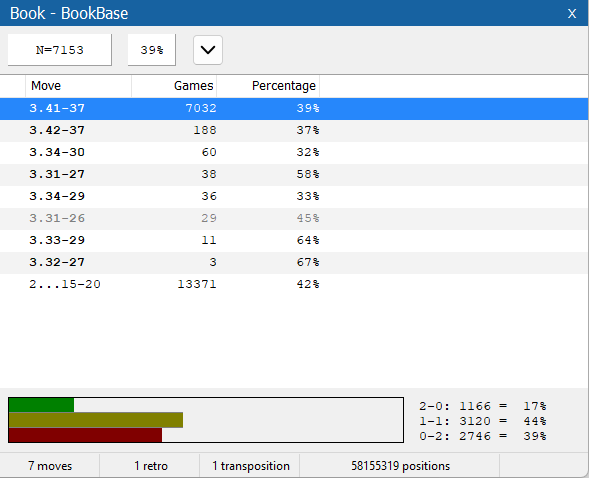The width and height of the screenshot is (589, 478).
Task: Click percentage 64% of 3.33-29
Action: click(308, 240)
